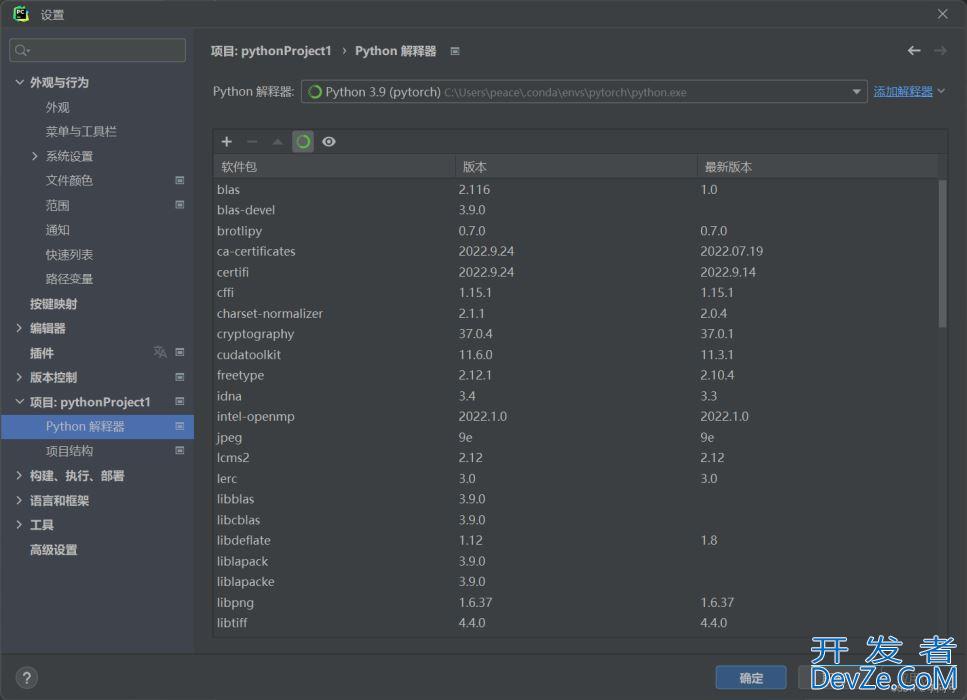Image resolution: width=967 pixels, height=700 pixels.
Task: Open the 外观 settings page
Action: tap(57, 107)
